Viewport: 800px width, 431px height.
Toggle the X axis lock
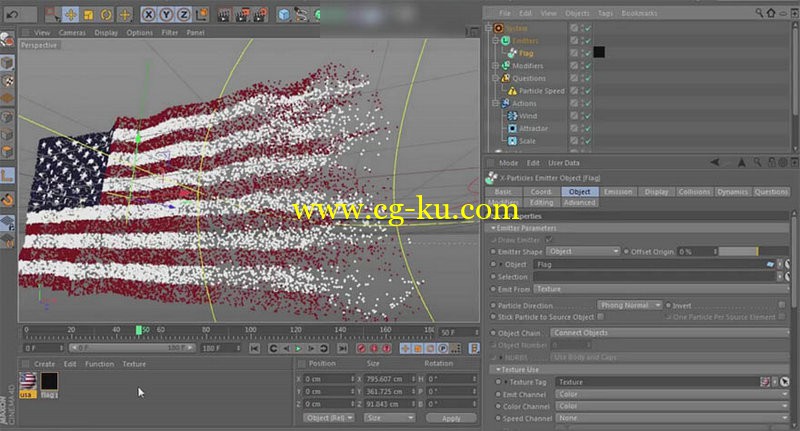point(148,15)
